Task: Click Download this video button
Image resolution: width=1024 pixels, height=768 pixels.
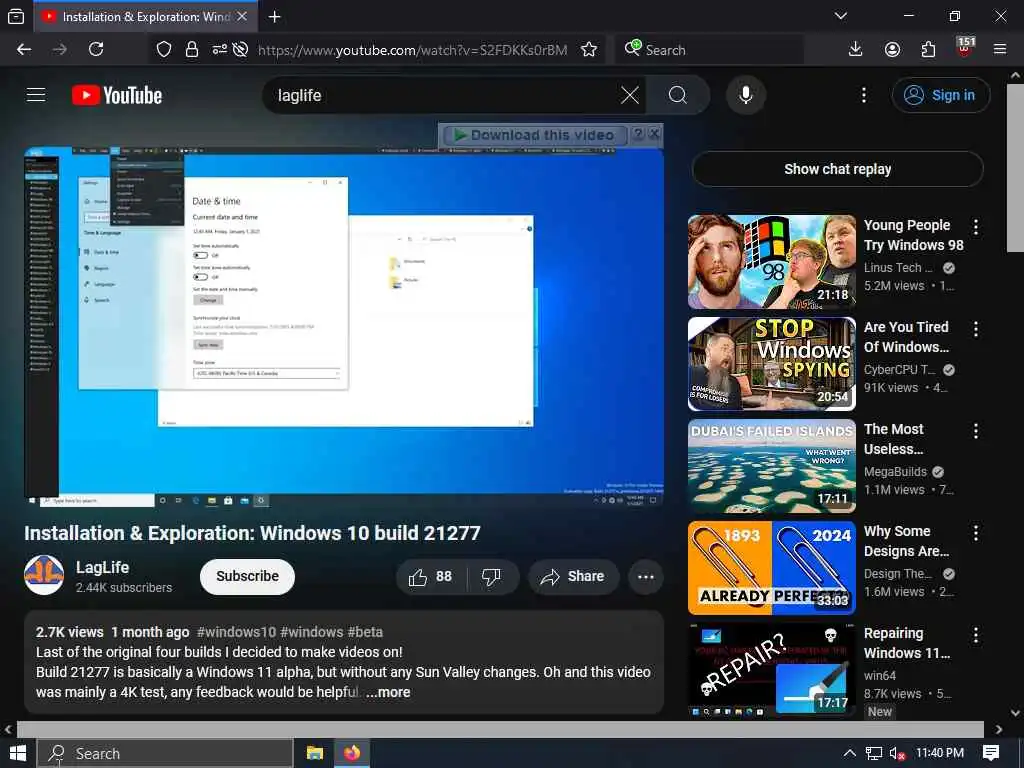Action: [535, 135]
